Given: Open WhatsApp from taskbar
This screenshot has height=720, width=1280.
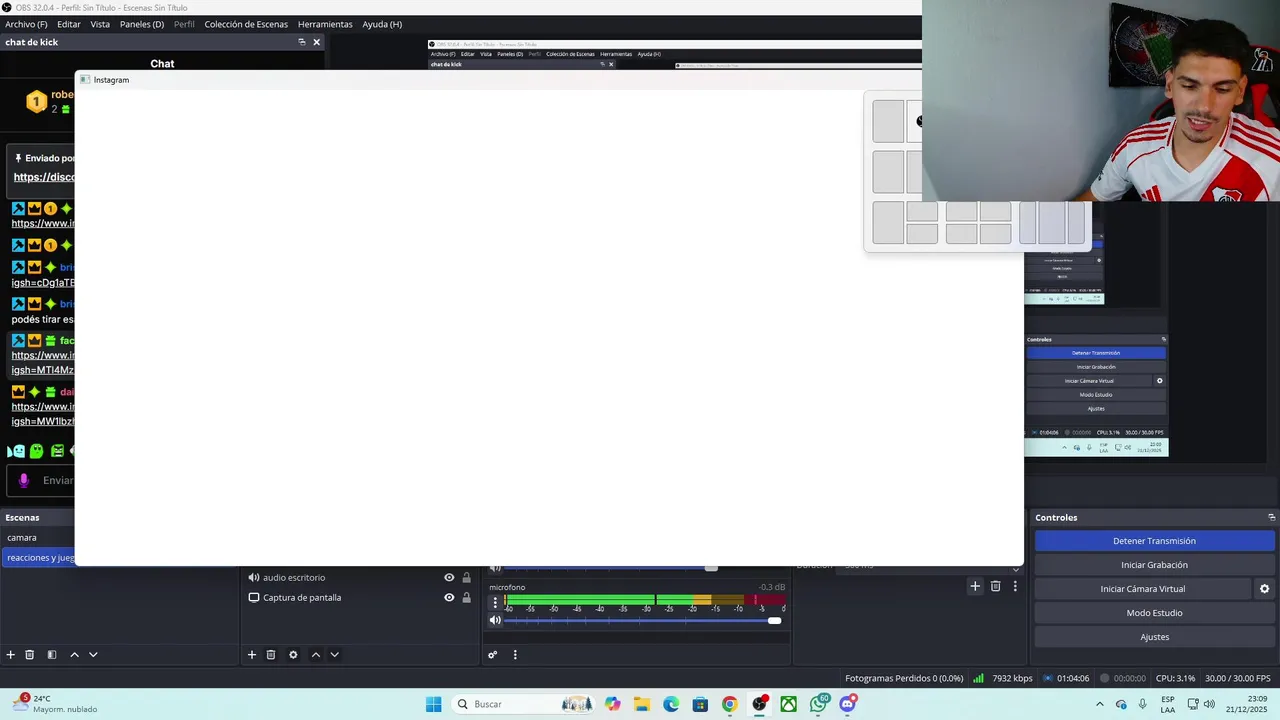Looking at the screenshot, I should (819, 704).
